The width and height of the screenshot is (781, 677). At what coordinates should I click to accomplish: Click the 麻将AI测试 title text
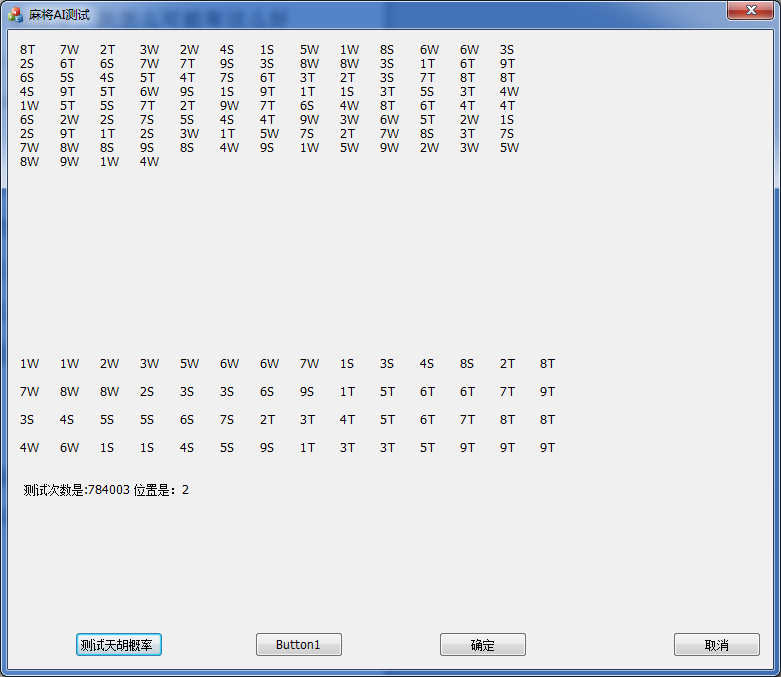(x=59, y=15)
